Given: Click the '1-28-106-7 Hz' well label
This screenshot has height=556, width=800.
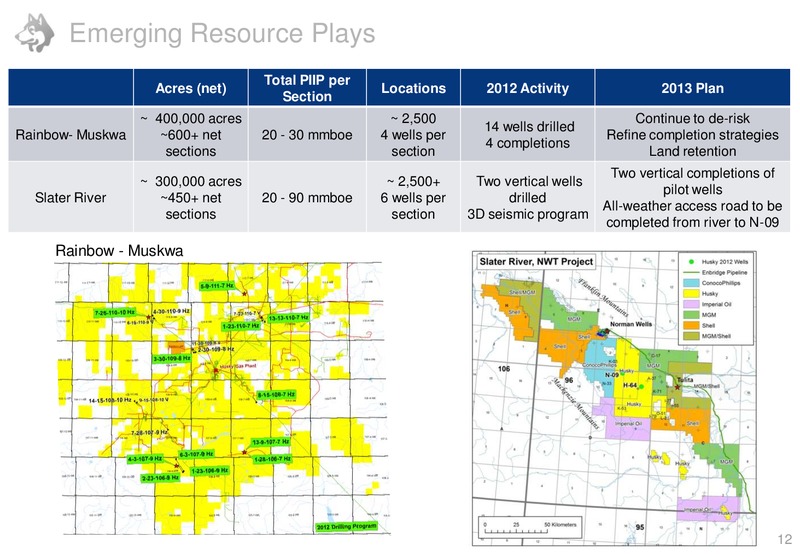Looking at the screenshot, I should pyautogui.click(x=272, y=459).
